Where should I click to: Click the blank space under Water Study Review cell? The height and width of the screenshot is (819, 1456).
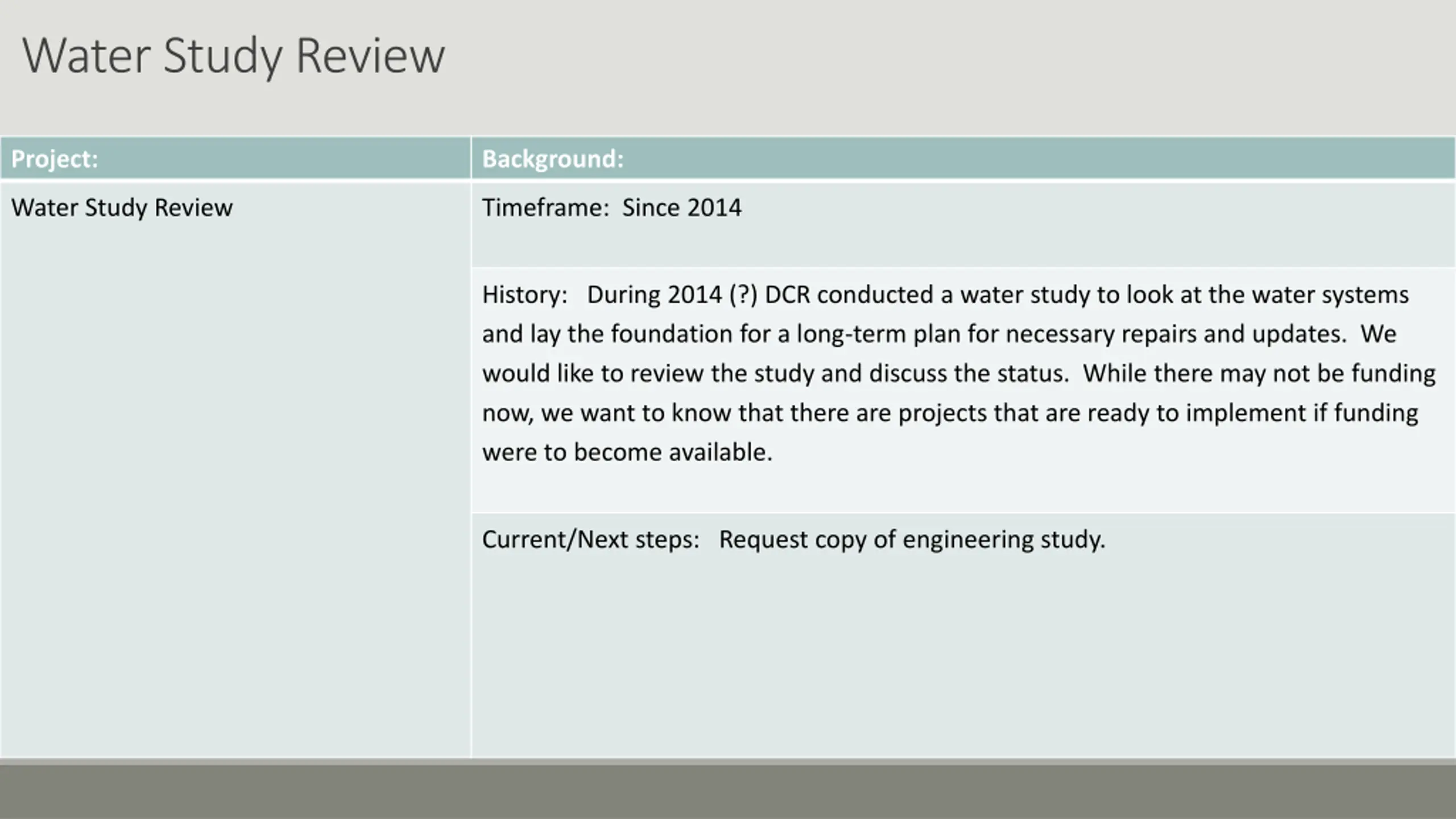[235, 489]
